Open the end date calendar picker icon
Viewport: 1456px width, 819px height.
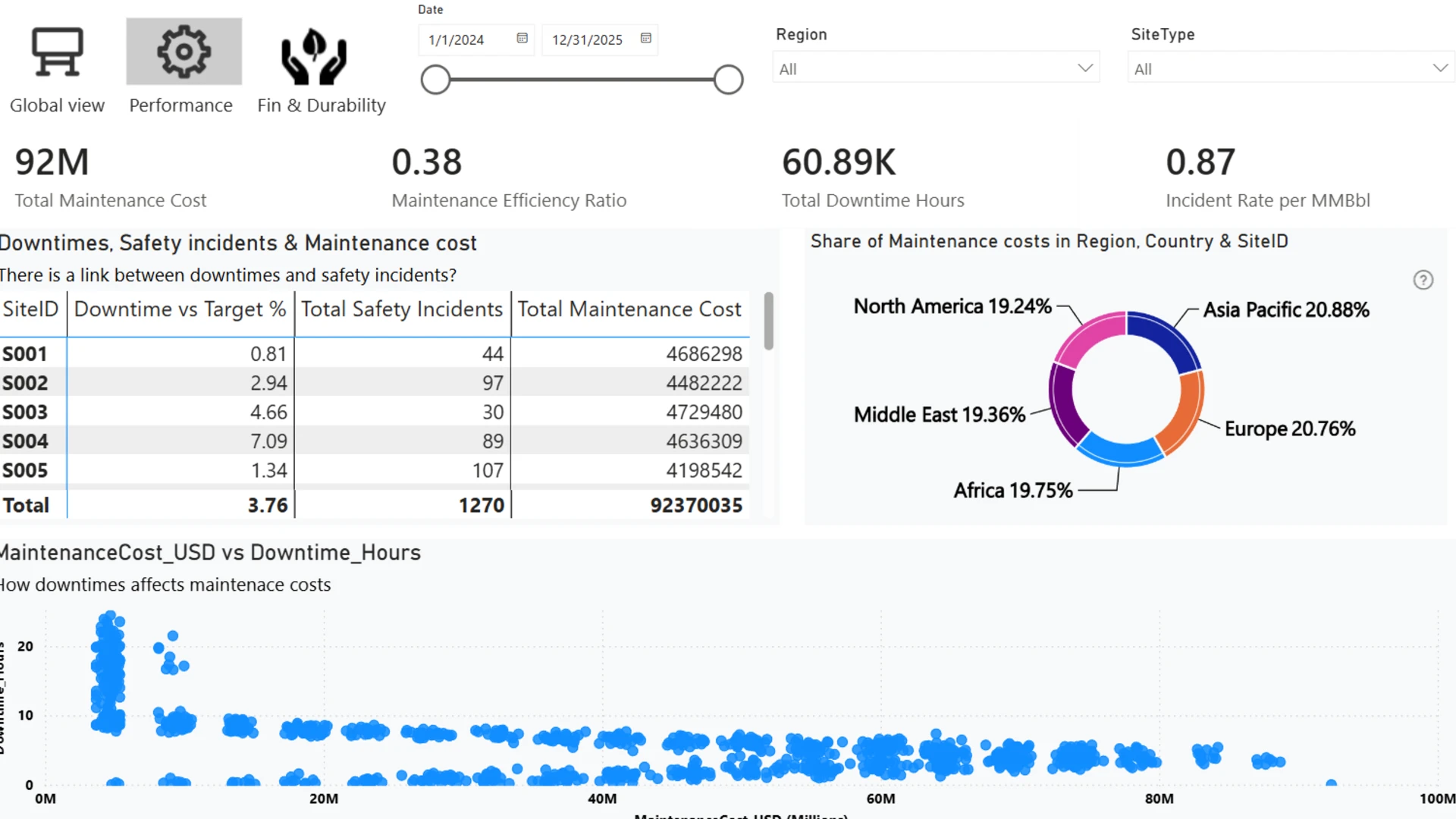(645, 39)
